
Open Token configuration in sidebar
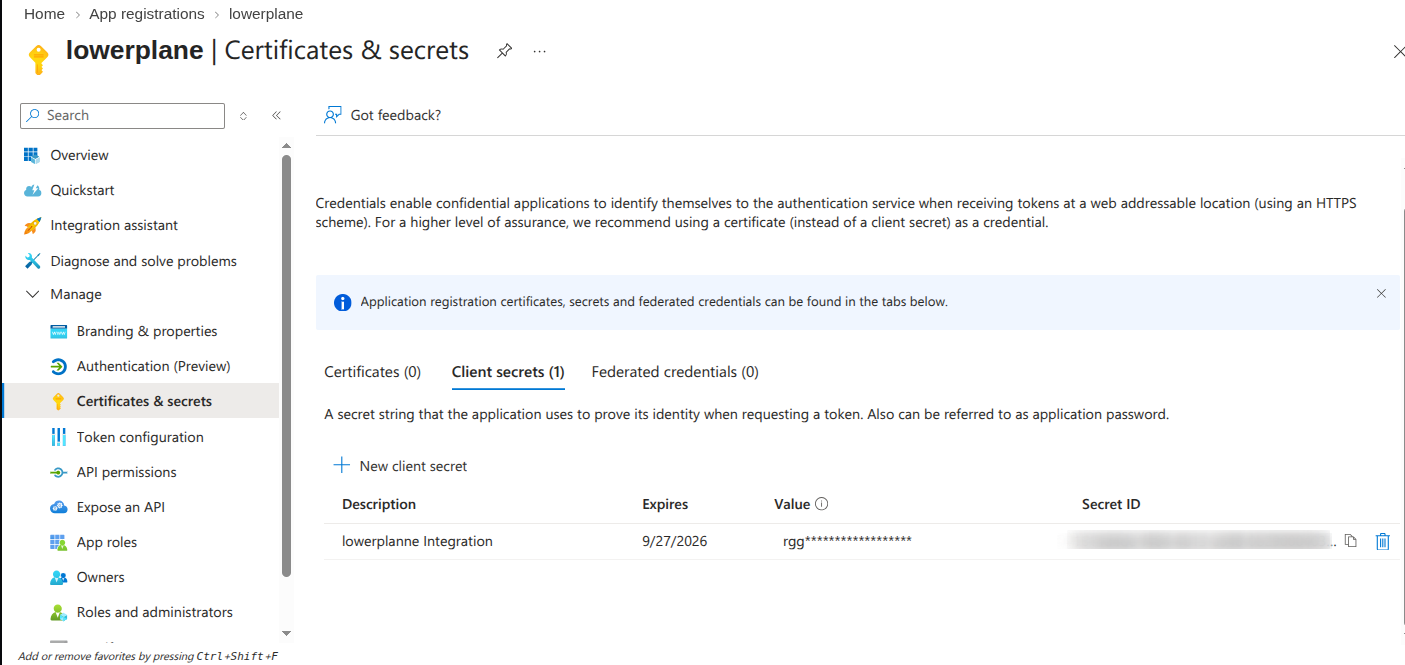pos(141,437)
